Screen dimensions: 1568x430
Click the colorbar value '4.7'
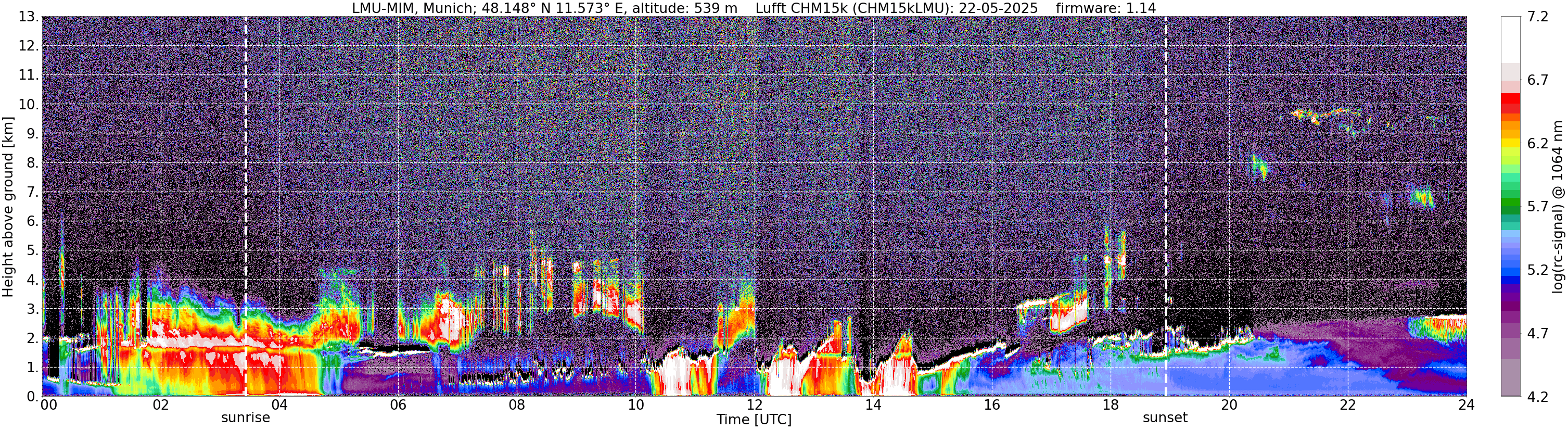tap(1538, 334)
